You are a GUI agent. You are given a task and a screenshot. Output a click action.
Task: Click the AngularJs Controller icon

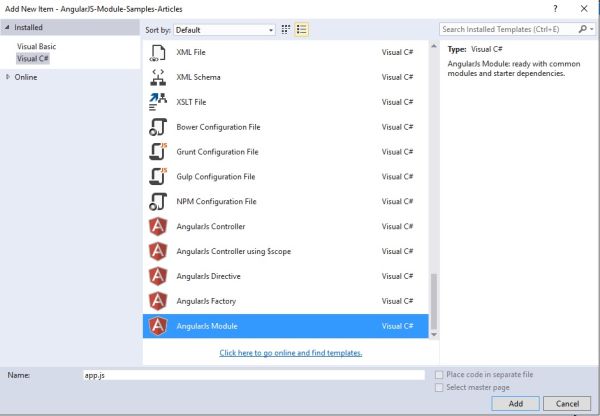[158, 226]
